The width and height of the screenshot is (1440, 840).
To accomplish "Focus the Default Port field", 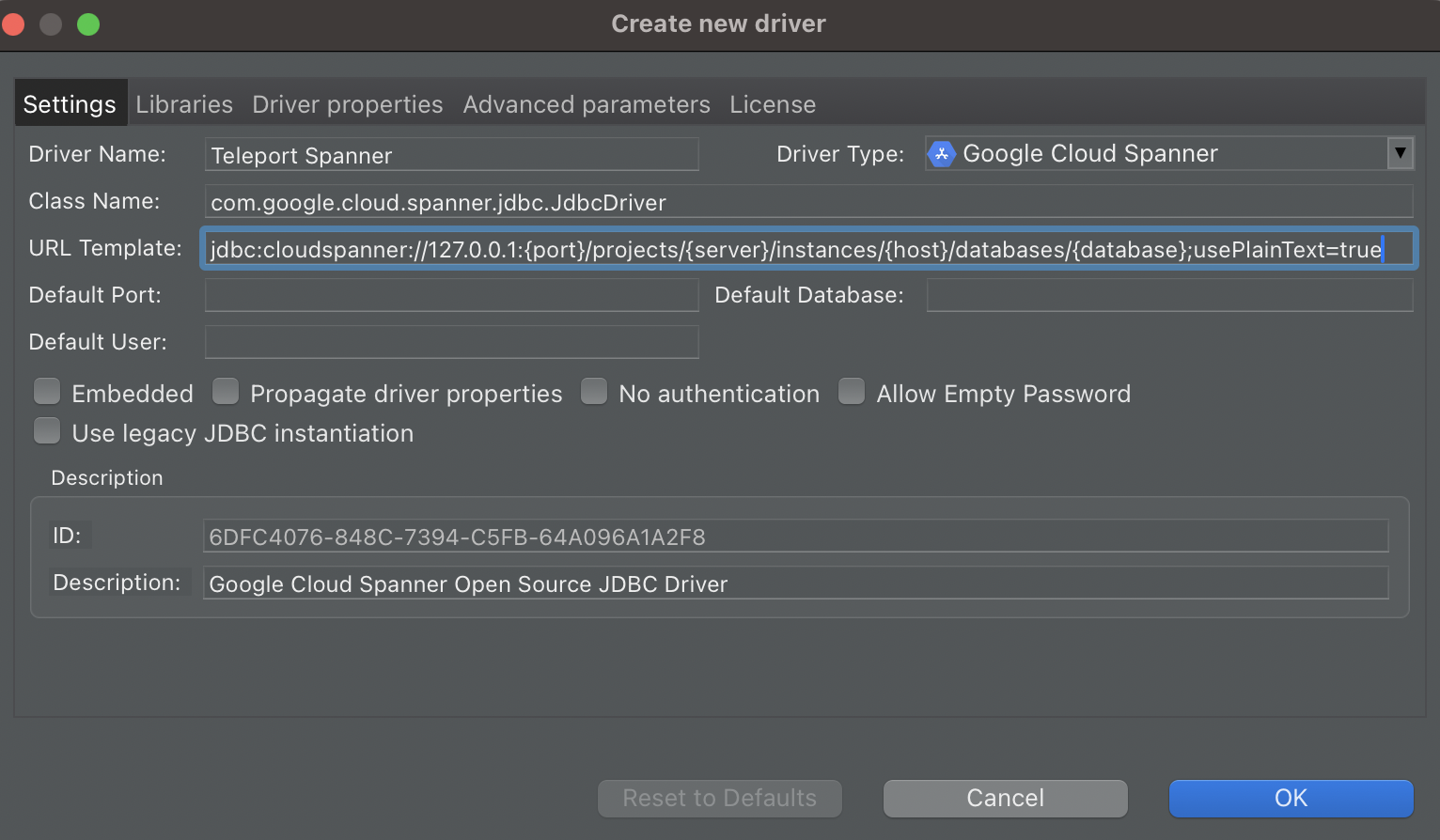I will click(451, 294).
